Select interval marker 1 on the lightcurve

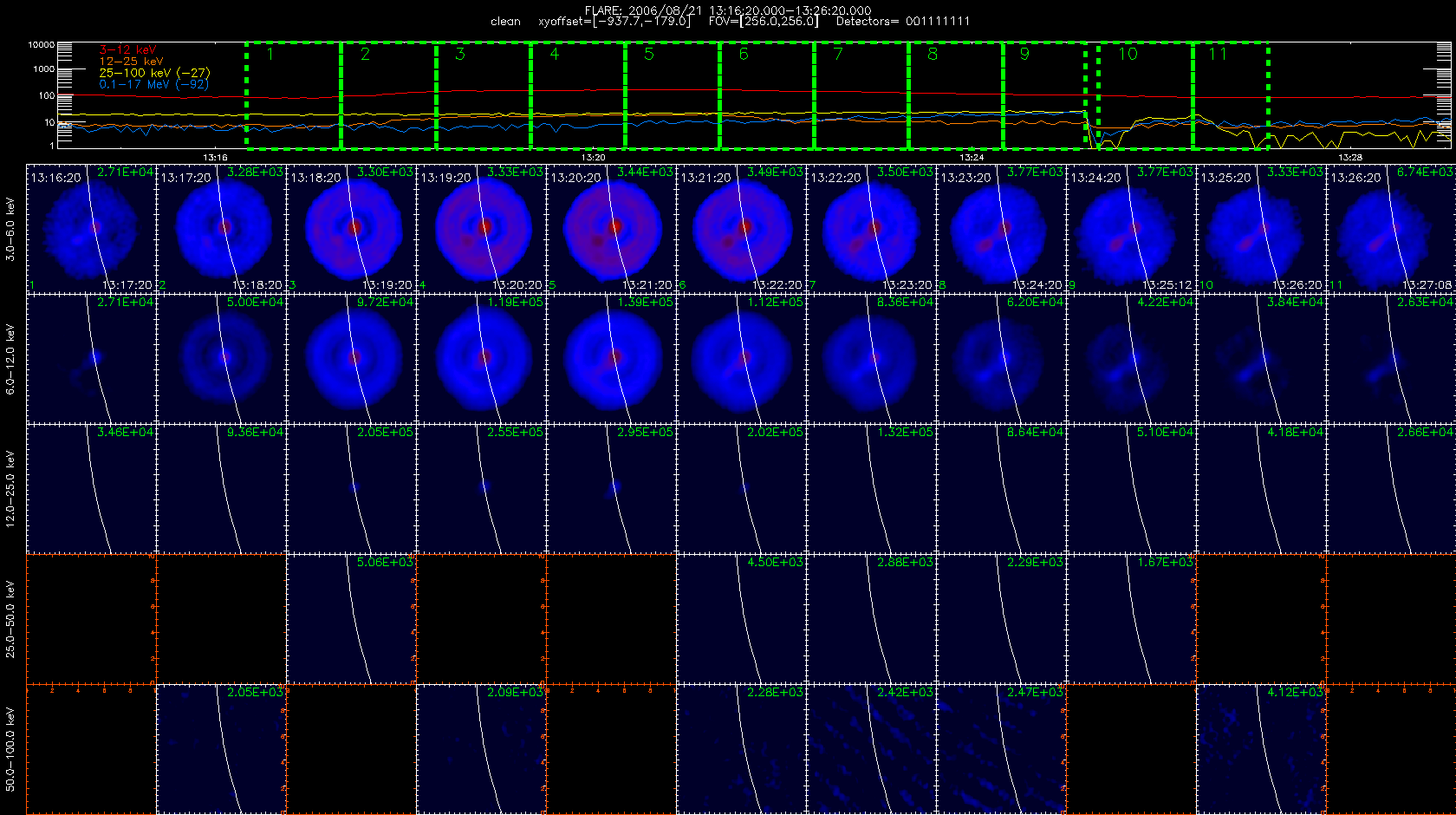click(x=270, y=55)
